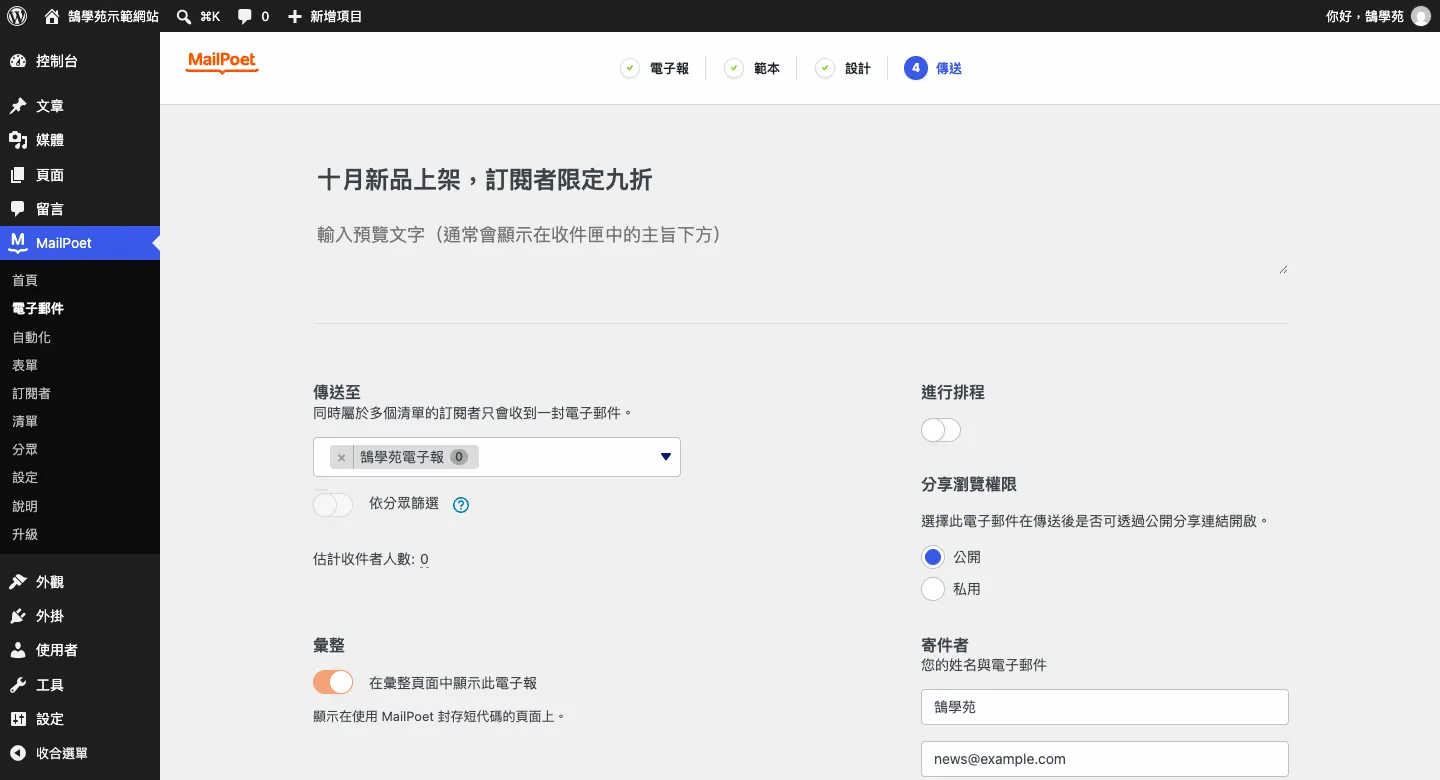1440x780 pixels.
Task: Open 自動化 in MailPoet submenu
Action: coord(31,337)
